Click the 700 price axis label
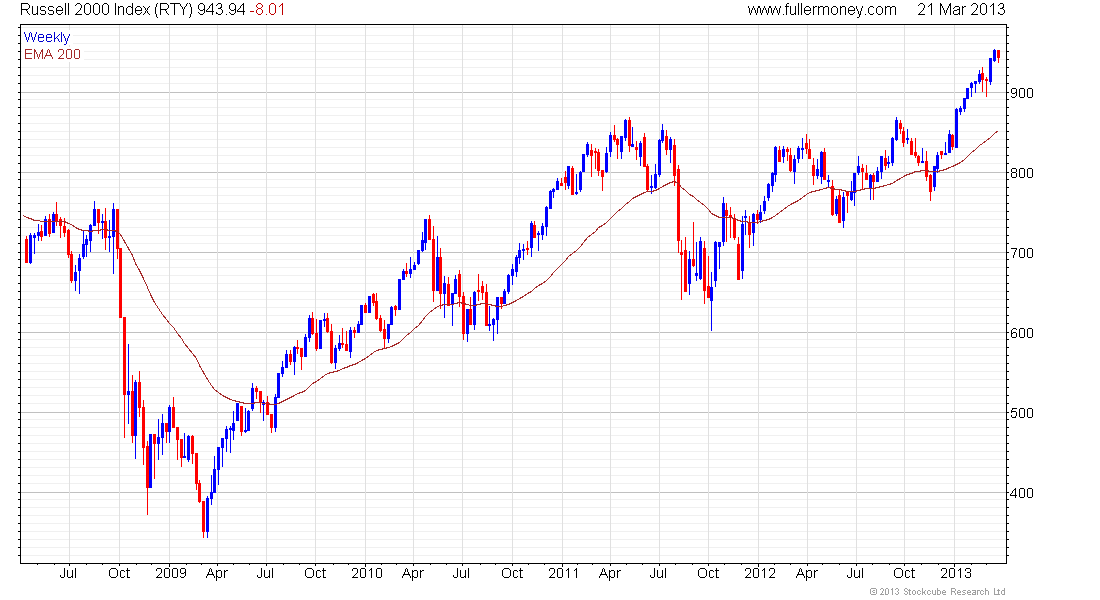 tap(1021, 253)
